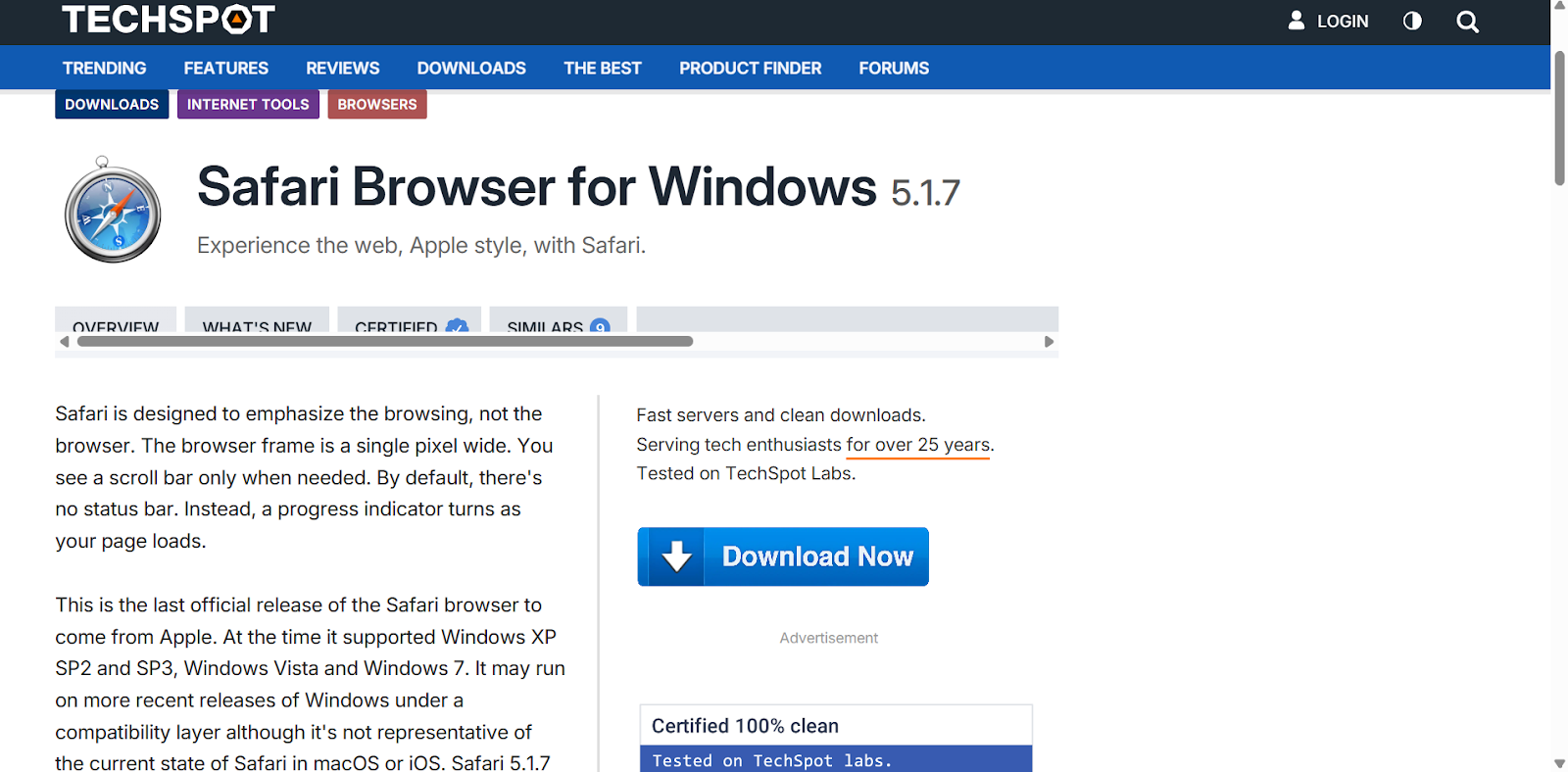Viewport: 1568px width, 772px height.
Task: Click the INTERNET TOOLS breadcrumb tag
Action: (248, 104)
